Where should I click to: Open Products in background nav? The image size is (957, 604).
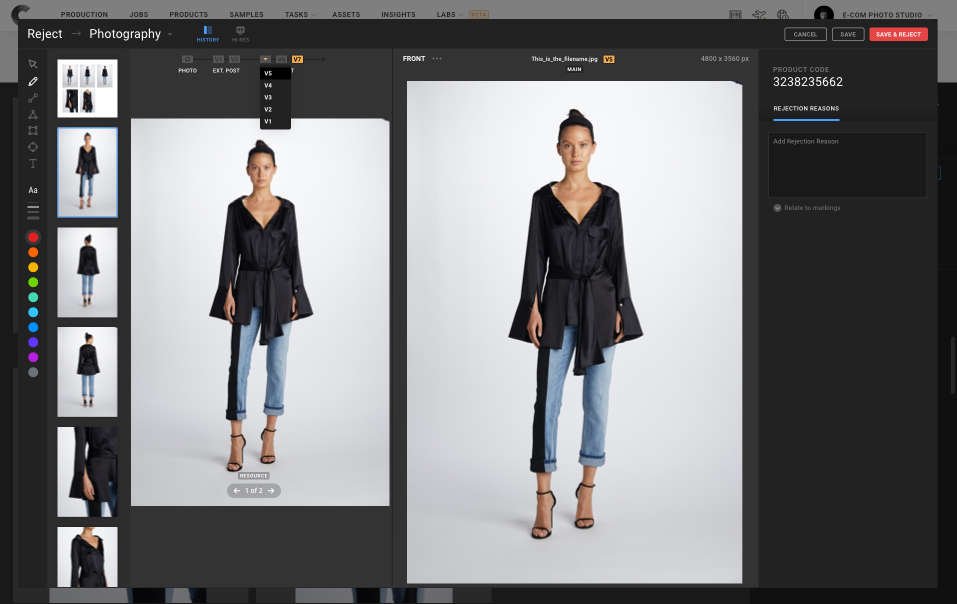tap(189, 14)
